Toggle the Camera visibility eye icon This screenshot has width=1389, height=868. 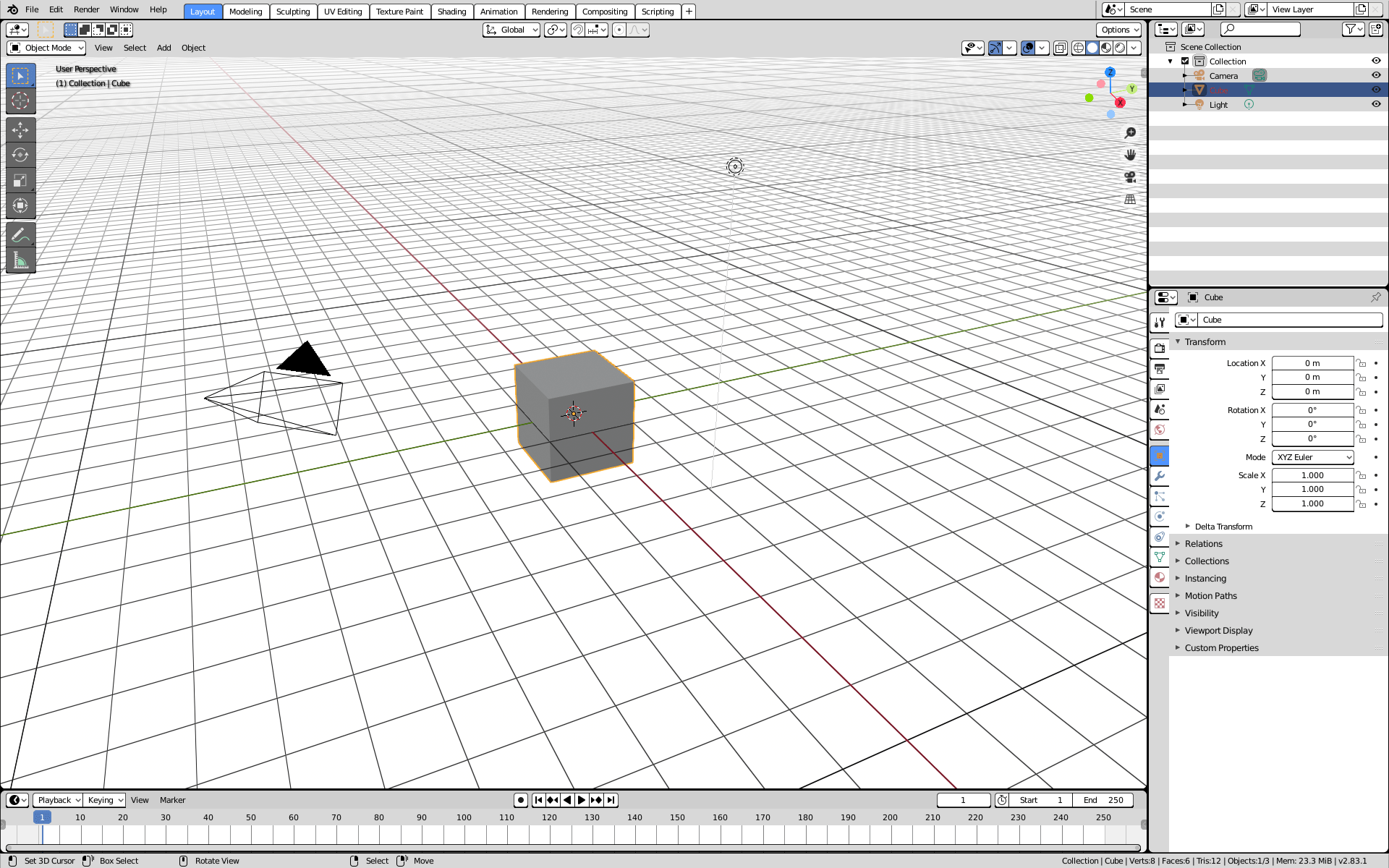click(x=1376, y=75)
